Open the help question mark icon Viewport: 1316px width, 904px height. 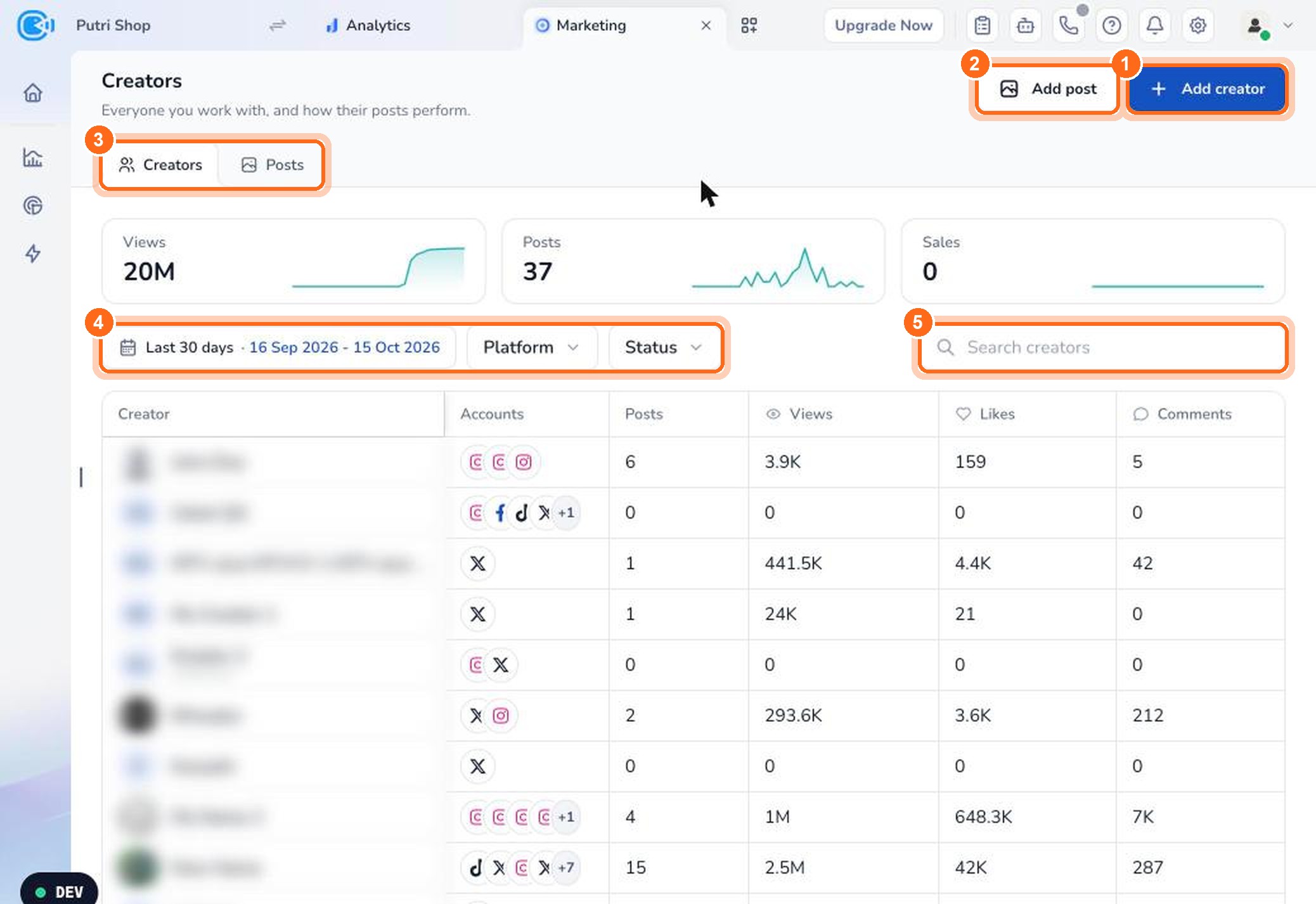point(1111,25)
